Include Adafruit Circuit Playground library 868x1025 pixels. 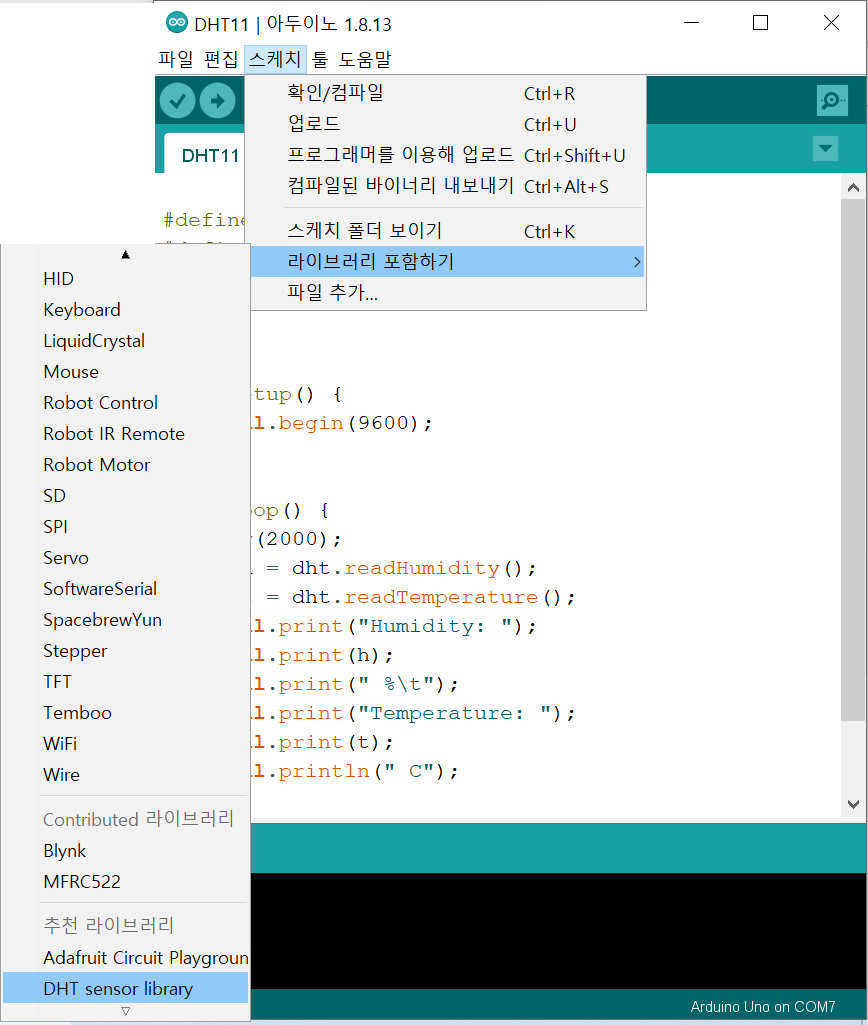point(125,958)
